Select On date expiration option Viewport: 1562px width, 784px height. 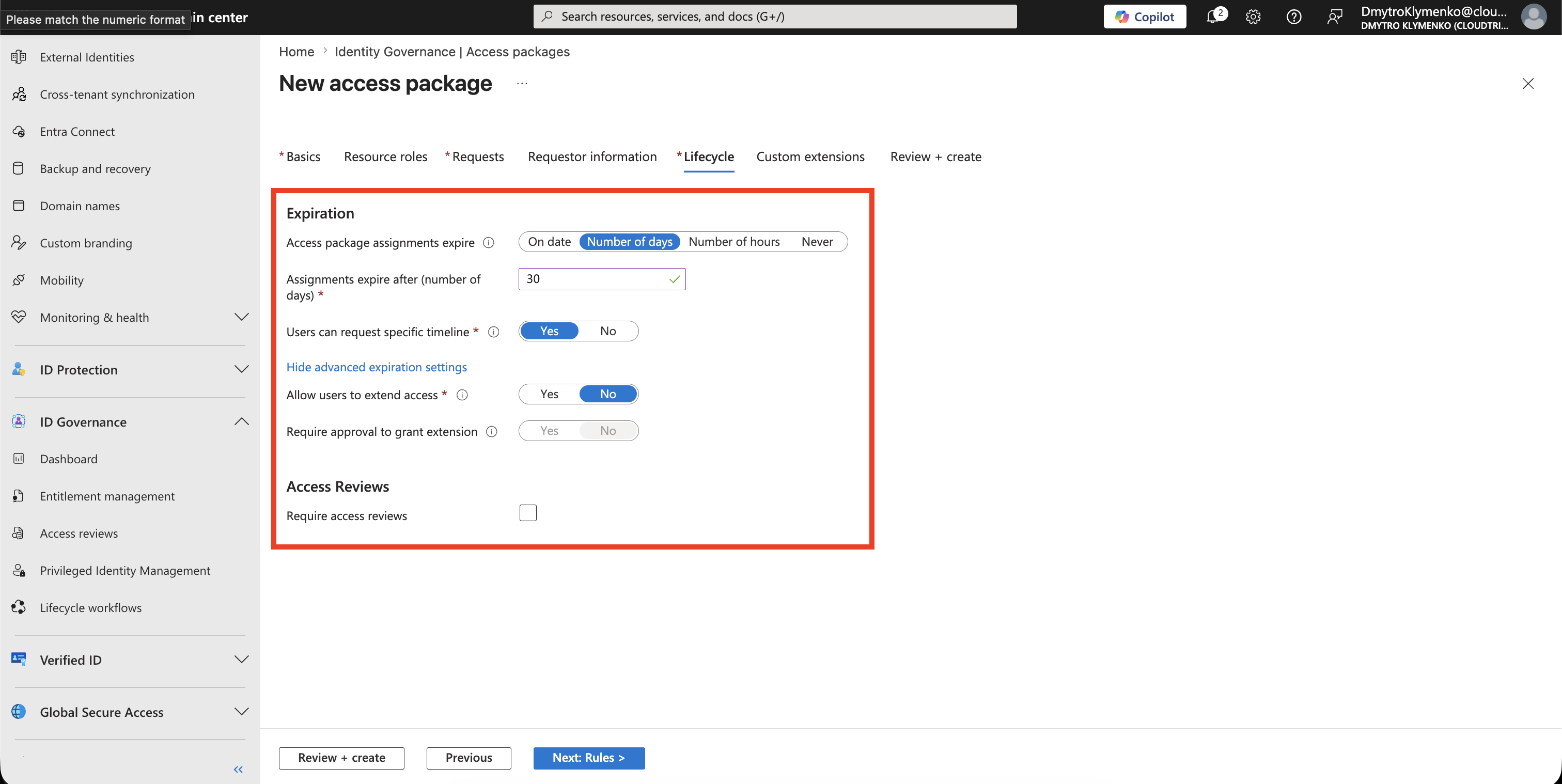click(x=550, y=241)
